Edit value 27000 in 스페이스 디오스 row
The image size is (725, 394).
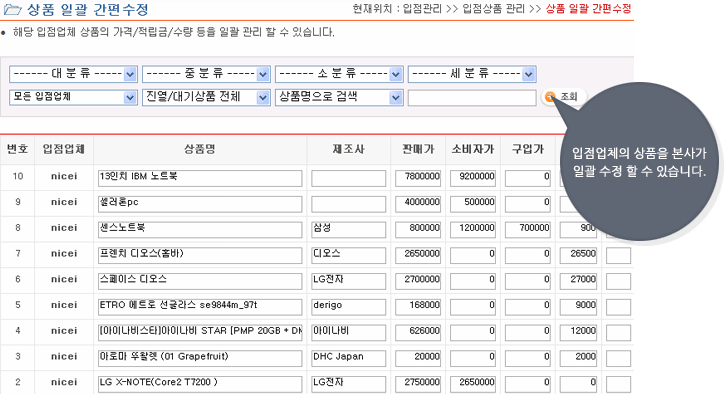click(578, 281)
